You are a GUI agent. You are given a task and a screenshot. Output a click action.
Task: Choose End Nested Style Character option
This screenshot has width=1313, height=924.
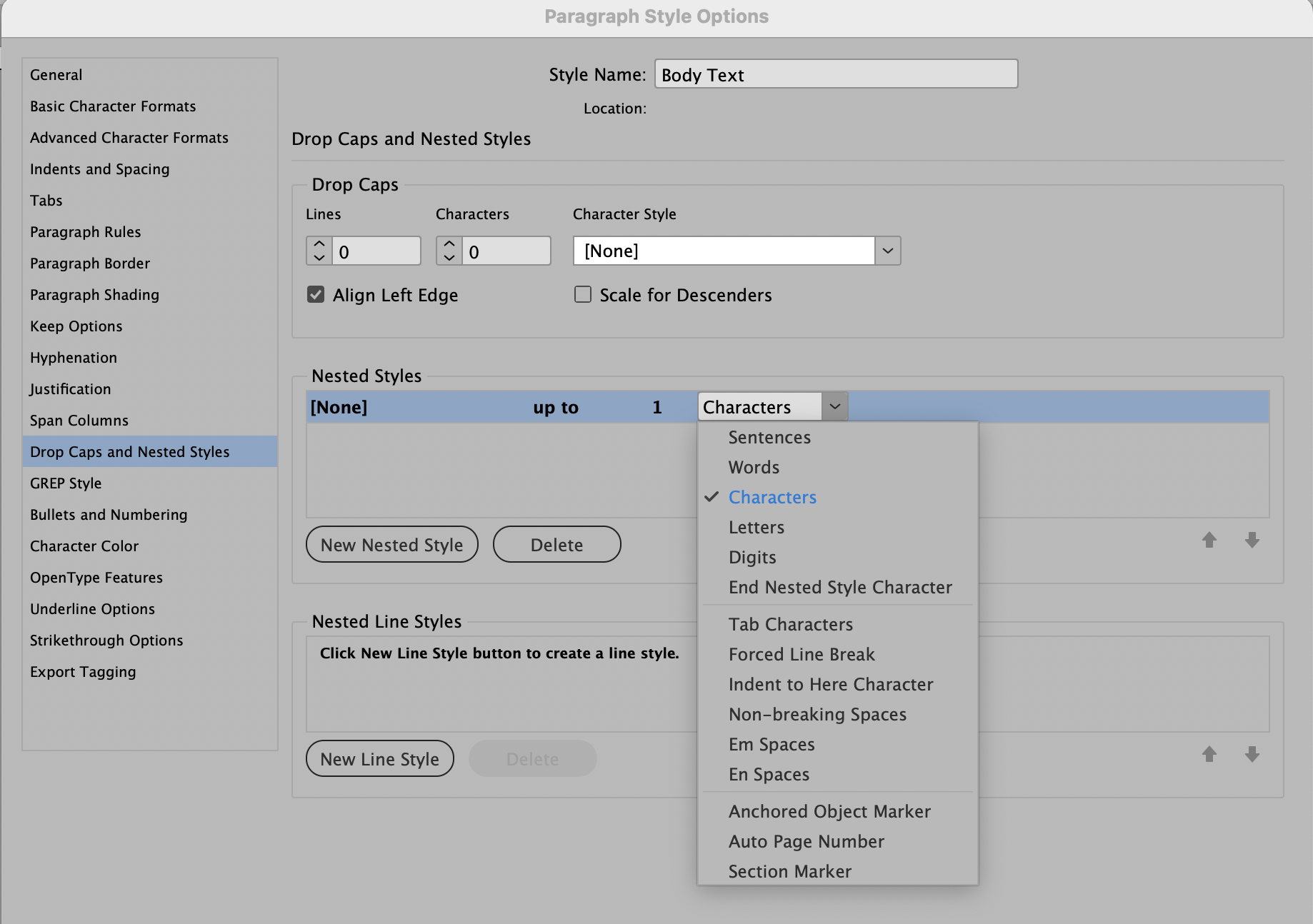tap(839, 587)
